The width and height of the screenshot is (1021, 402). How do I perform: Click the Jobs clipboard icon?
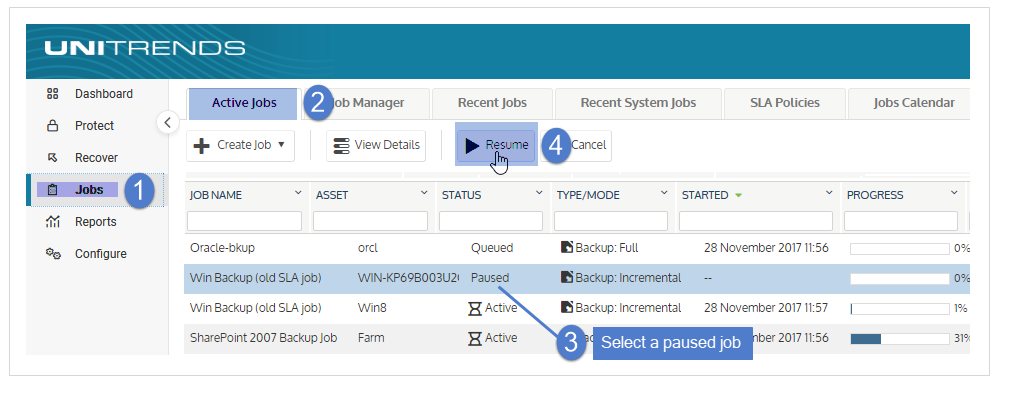[x=53, y=190]
